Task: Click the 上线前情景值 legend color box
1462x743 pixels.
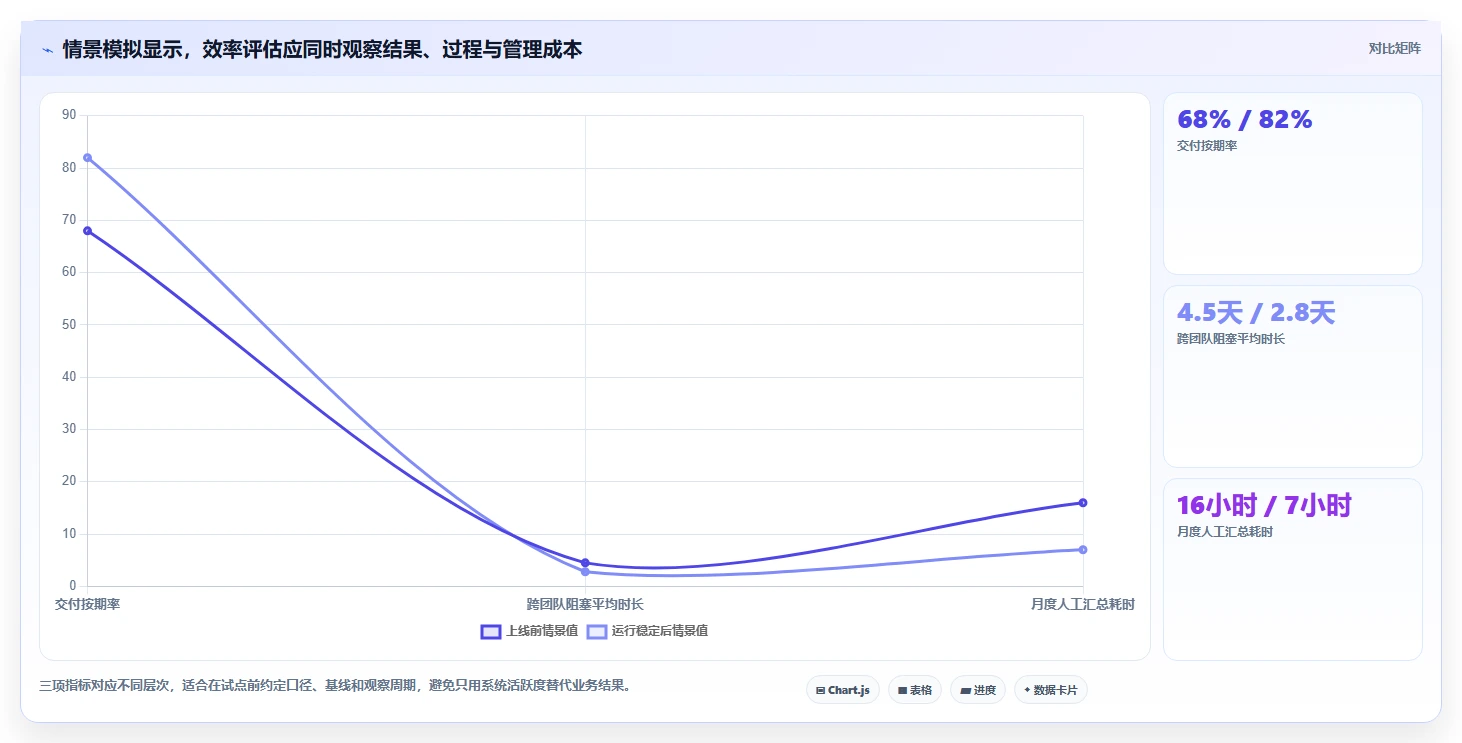Action: click(491, 631)
